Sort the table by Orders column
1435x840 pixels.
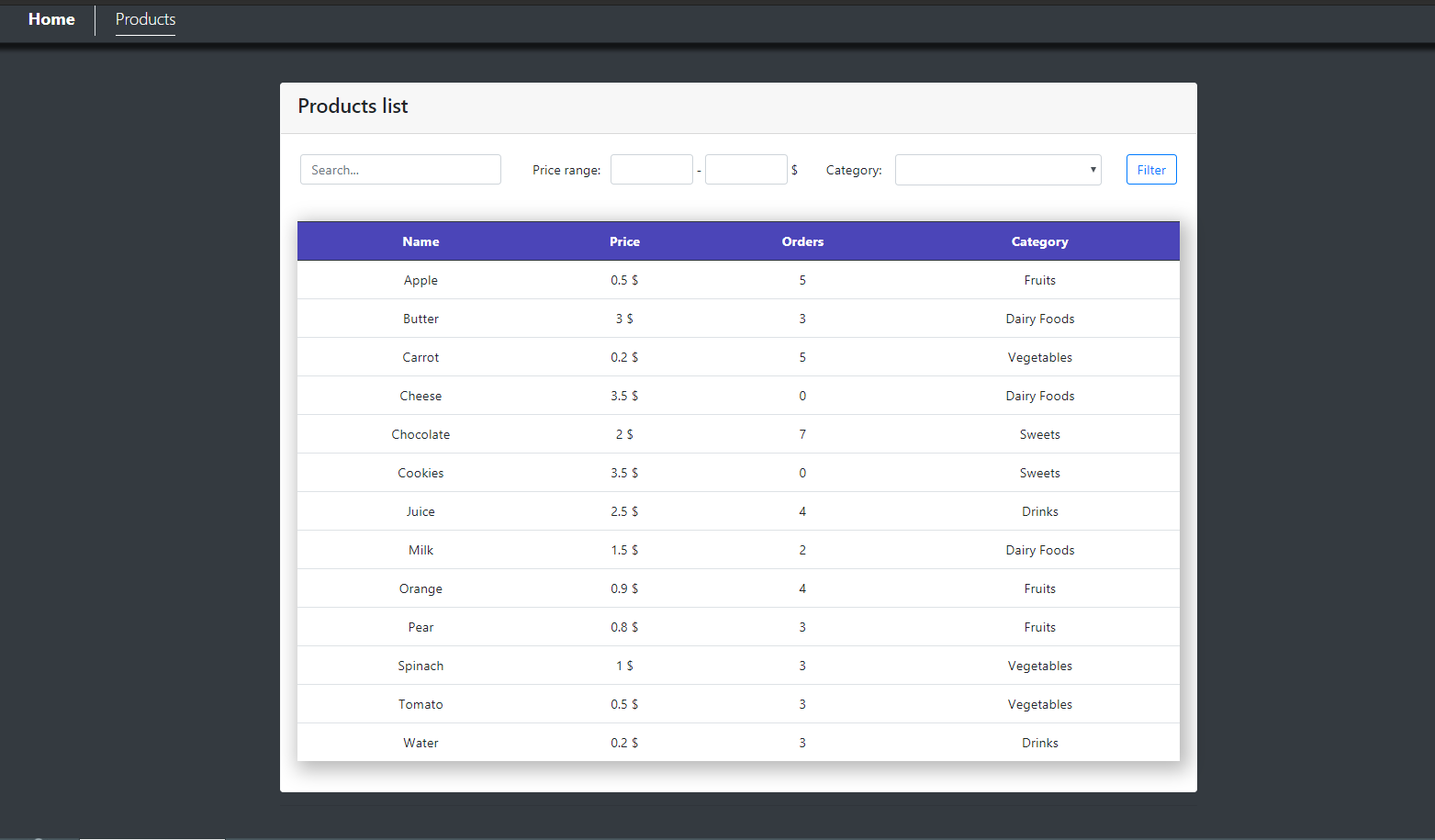pyautogui.click(x=802, y=241)
